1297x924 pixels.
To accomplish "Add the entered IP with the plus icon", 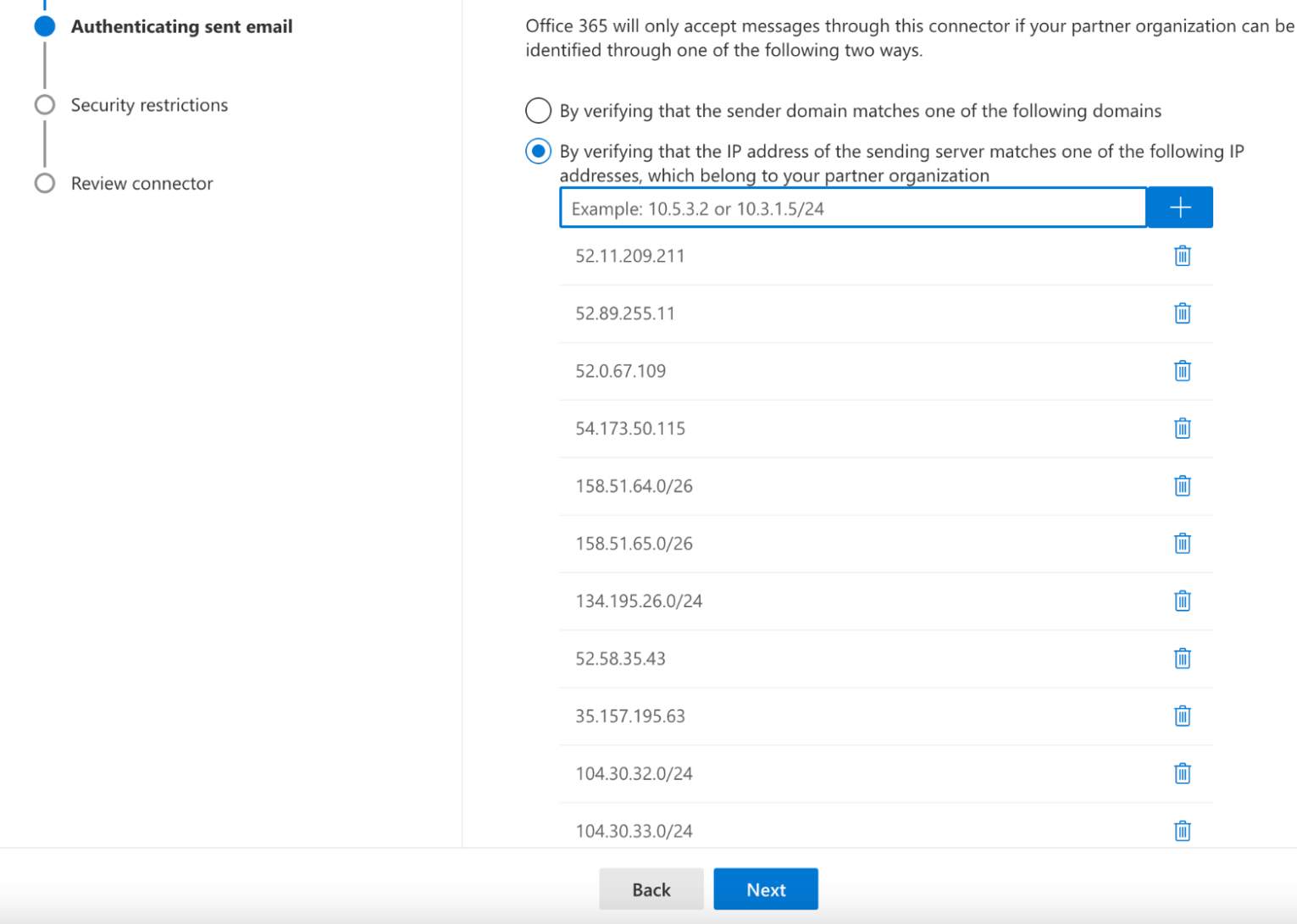I will [1179, 207].
